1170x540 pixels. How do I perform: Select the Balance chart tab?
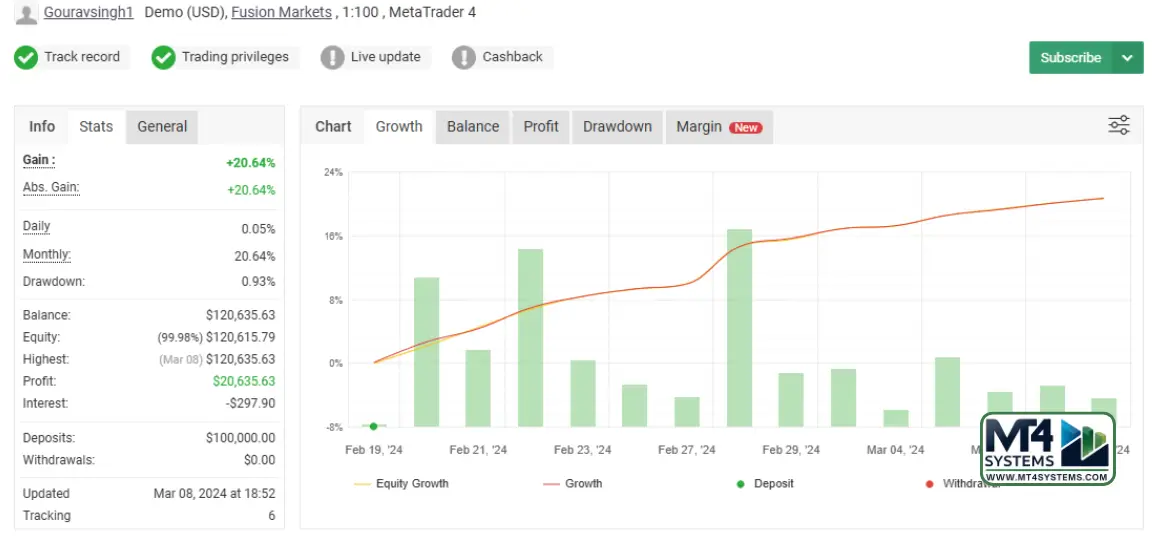[x=472, y=127]
